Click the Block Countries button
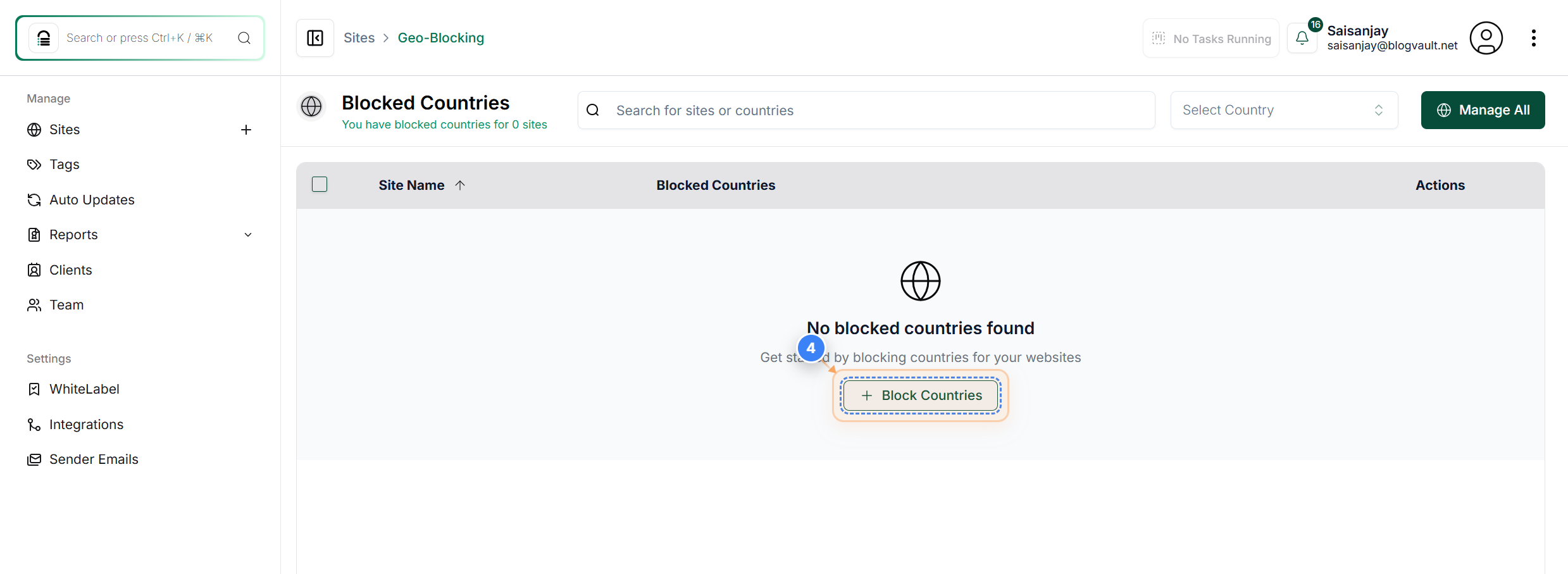The width and height of the screenshot is (1568, 574). coord(919,395)
